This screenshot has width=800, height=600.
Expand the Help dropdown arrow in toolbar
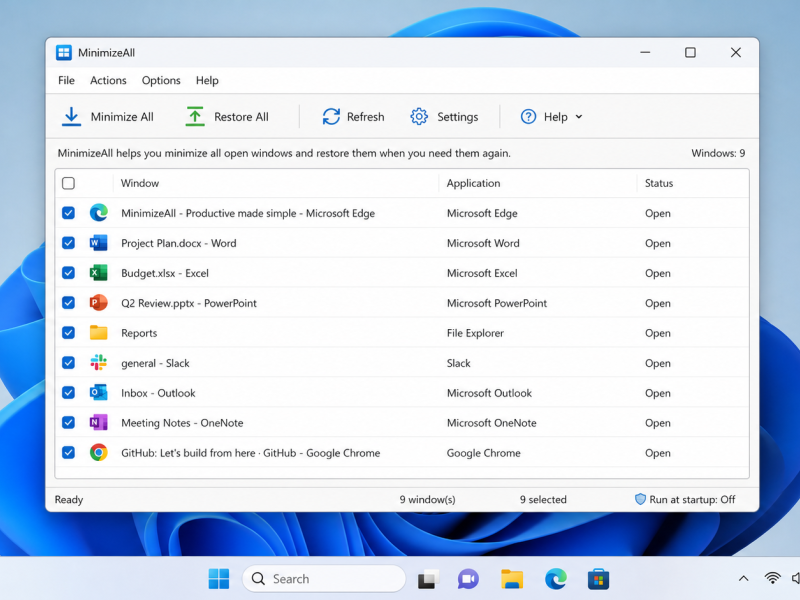(579, 117)
